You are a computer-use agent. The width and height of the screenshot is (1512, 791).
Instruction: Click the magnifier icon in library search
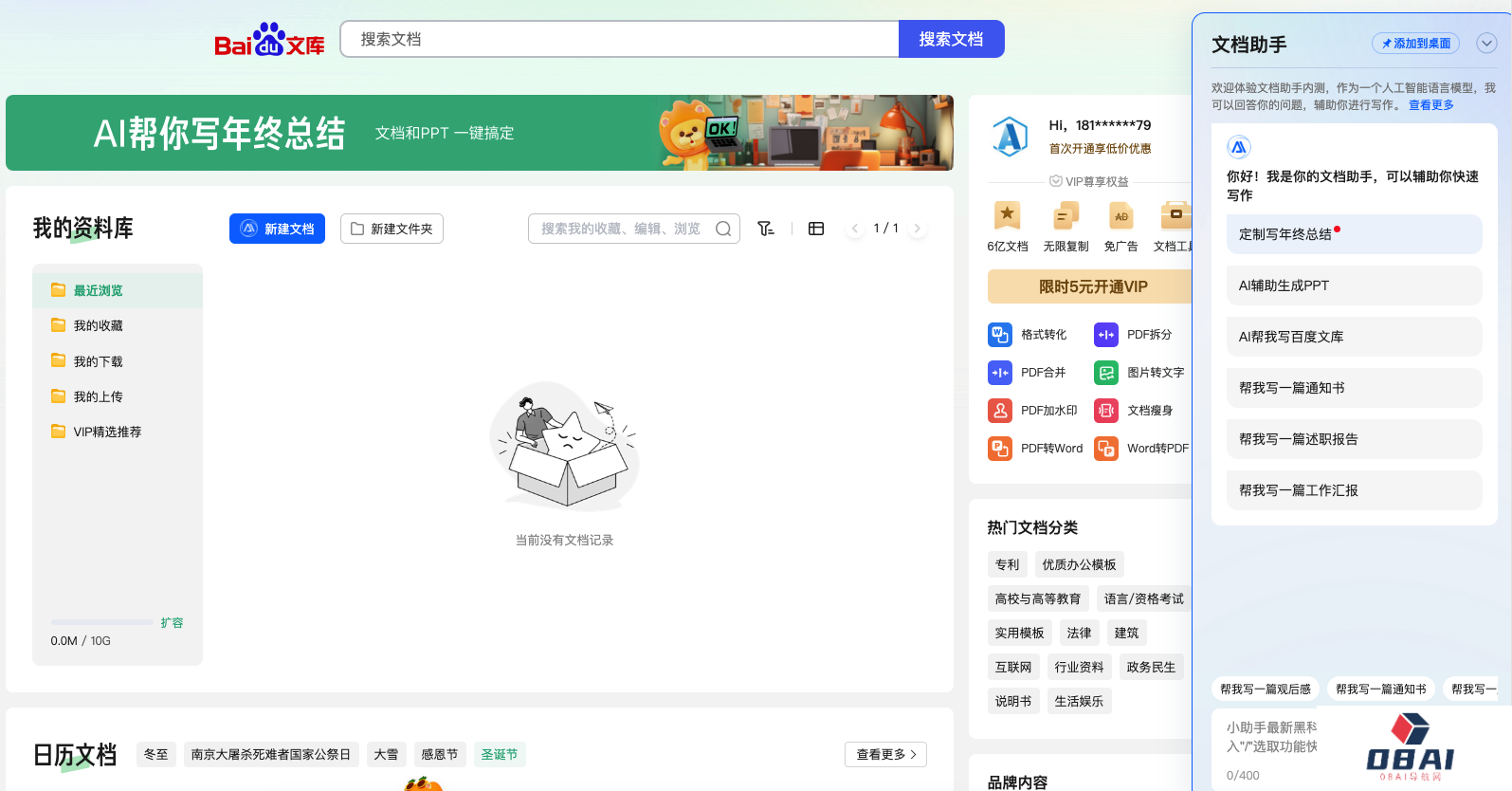point(723,229)
